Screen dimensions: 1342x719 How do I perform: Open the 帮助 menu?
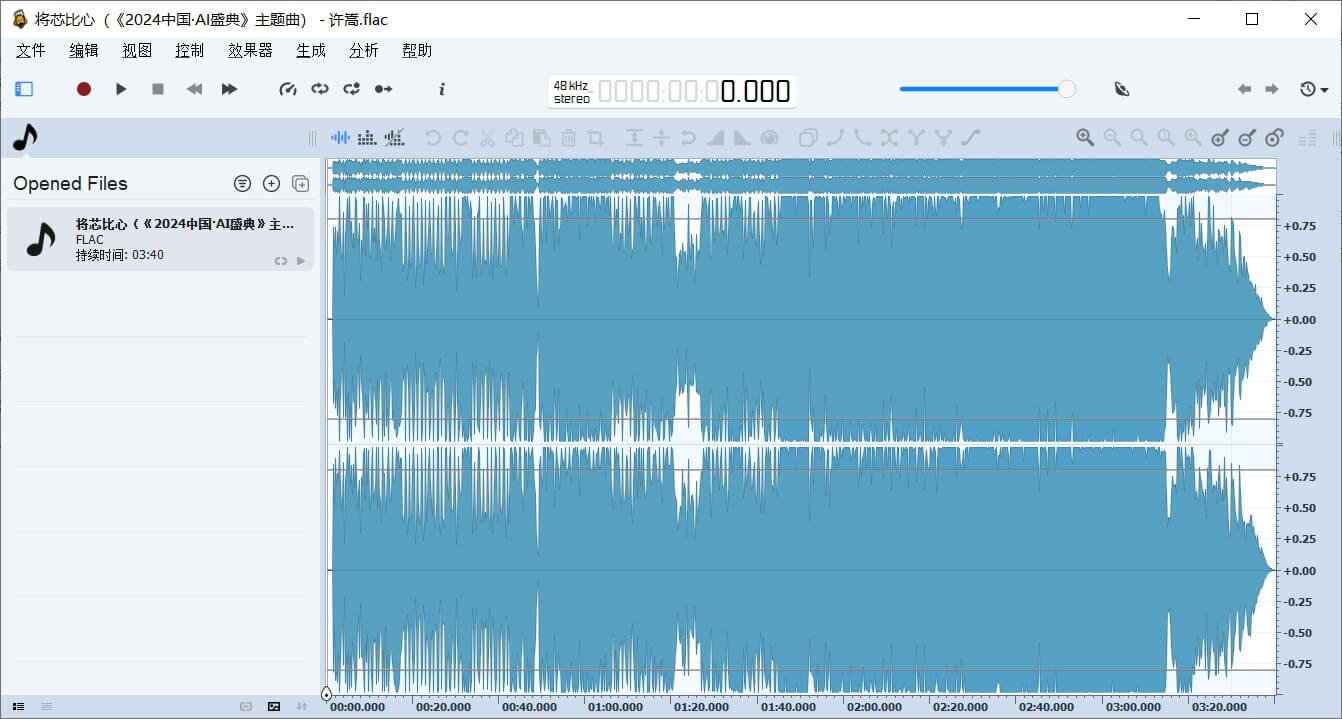(x=417, y=51)
